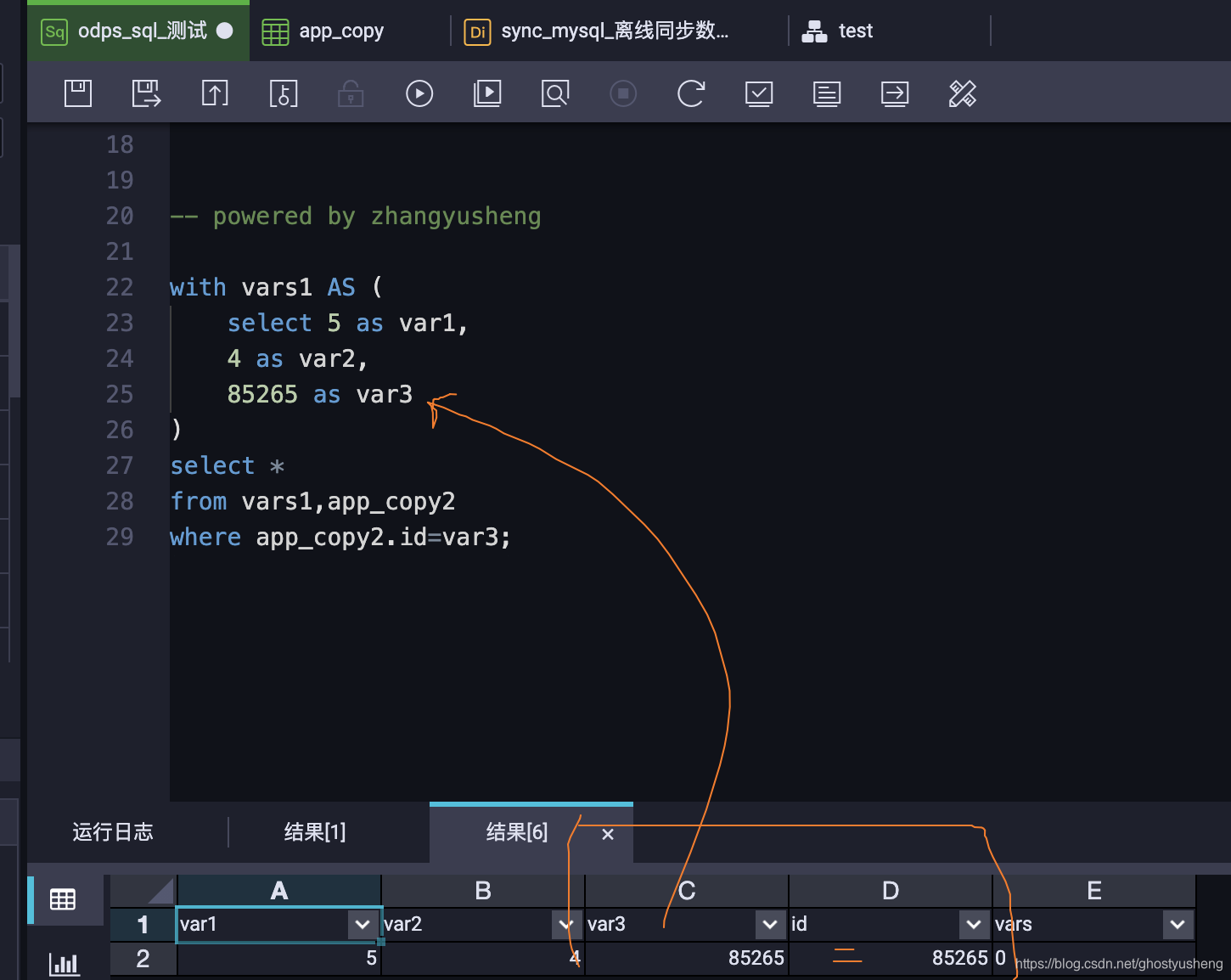This screenshot has height=980, width=1231.
Task: Run the SQL with the Run icon
Action: click(x=419, y=93)
